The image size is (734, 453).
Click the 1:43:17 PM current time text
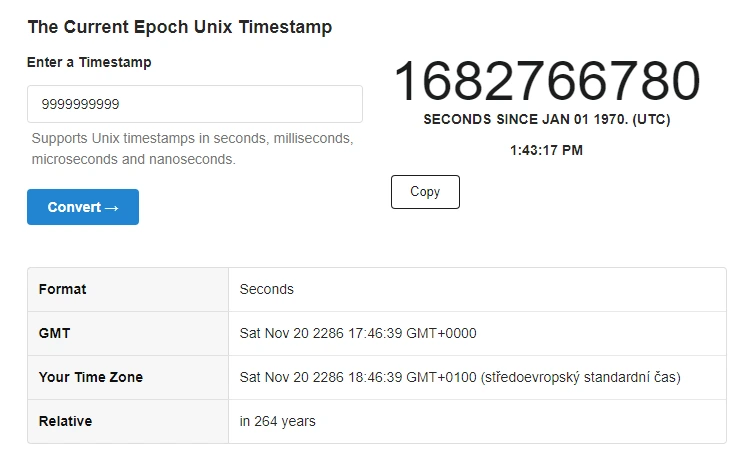tap(546, 150)
